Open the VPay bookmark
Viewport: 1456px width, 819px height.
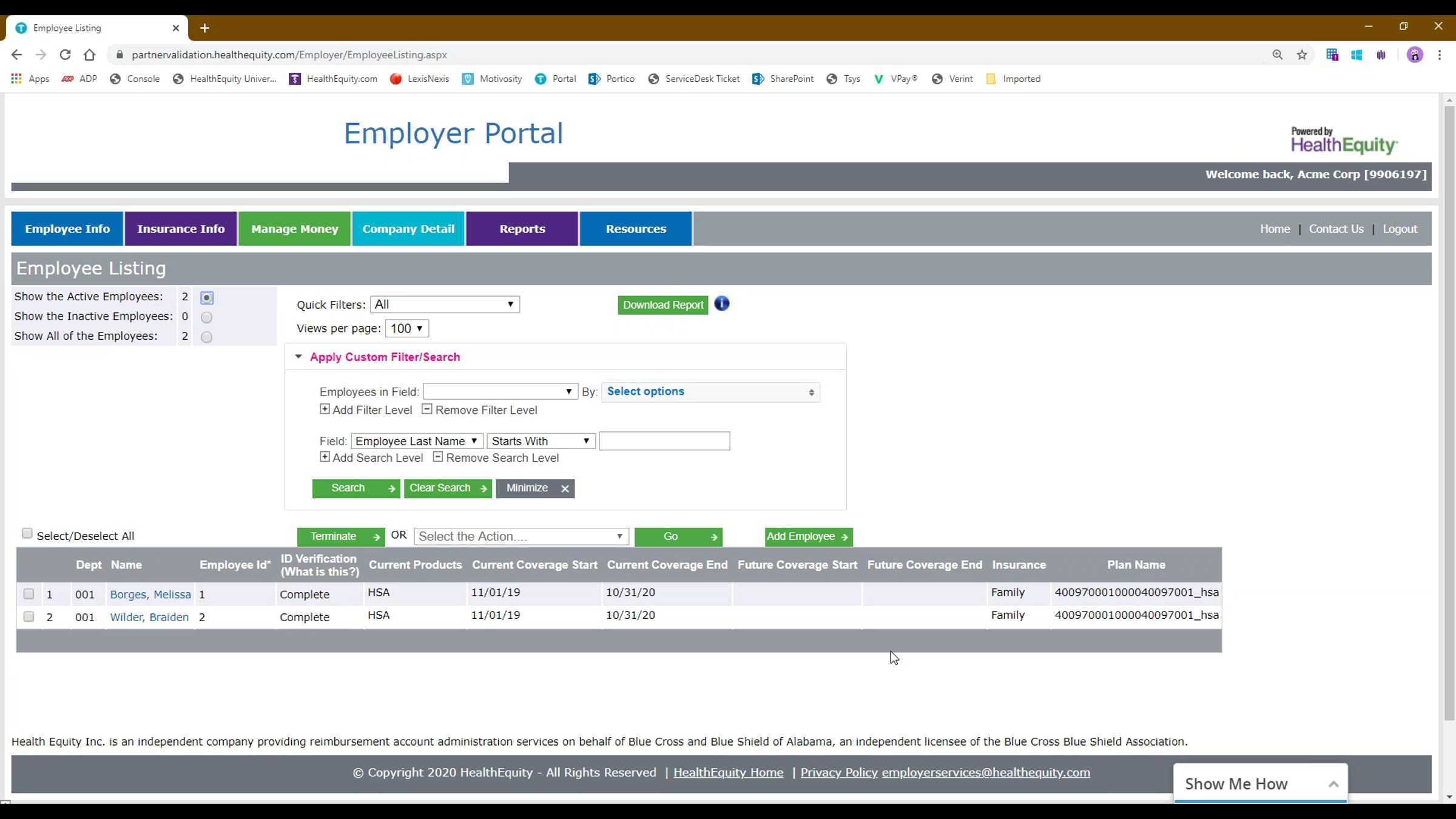pyautogui.click(x=896, y=79)
